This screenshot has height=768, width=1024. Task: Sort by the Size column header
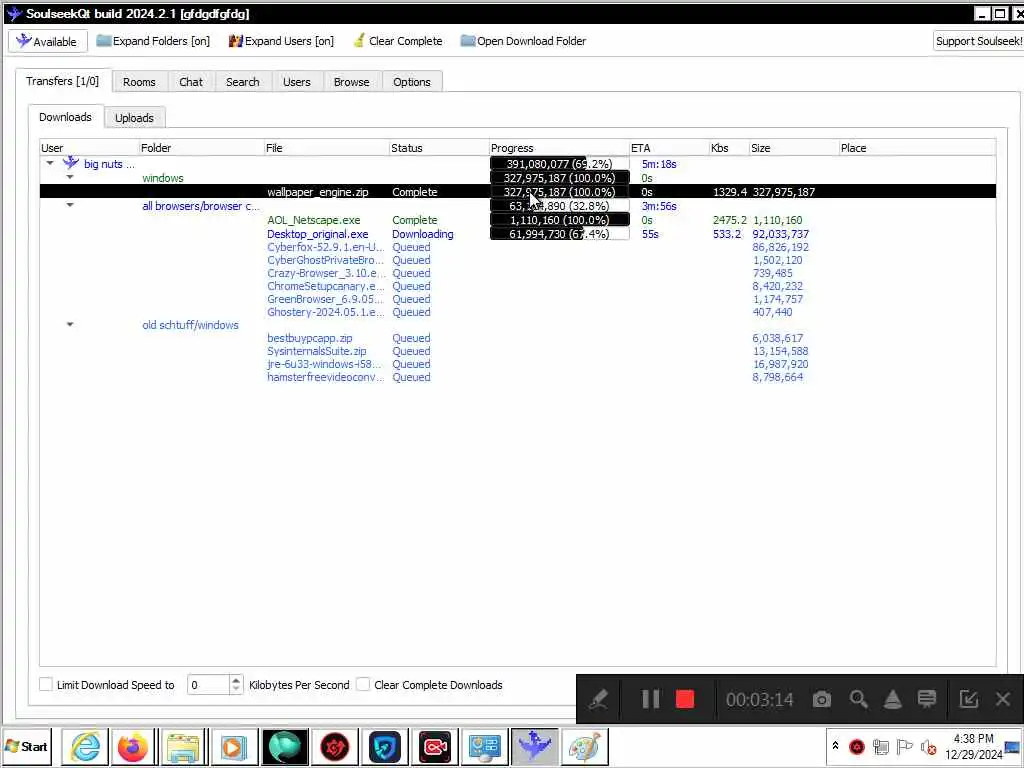[x=793, y=148]
